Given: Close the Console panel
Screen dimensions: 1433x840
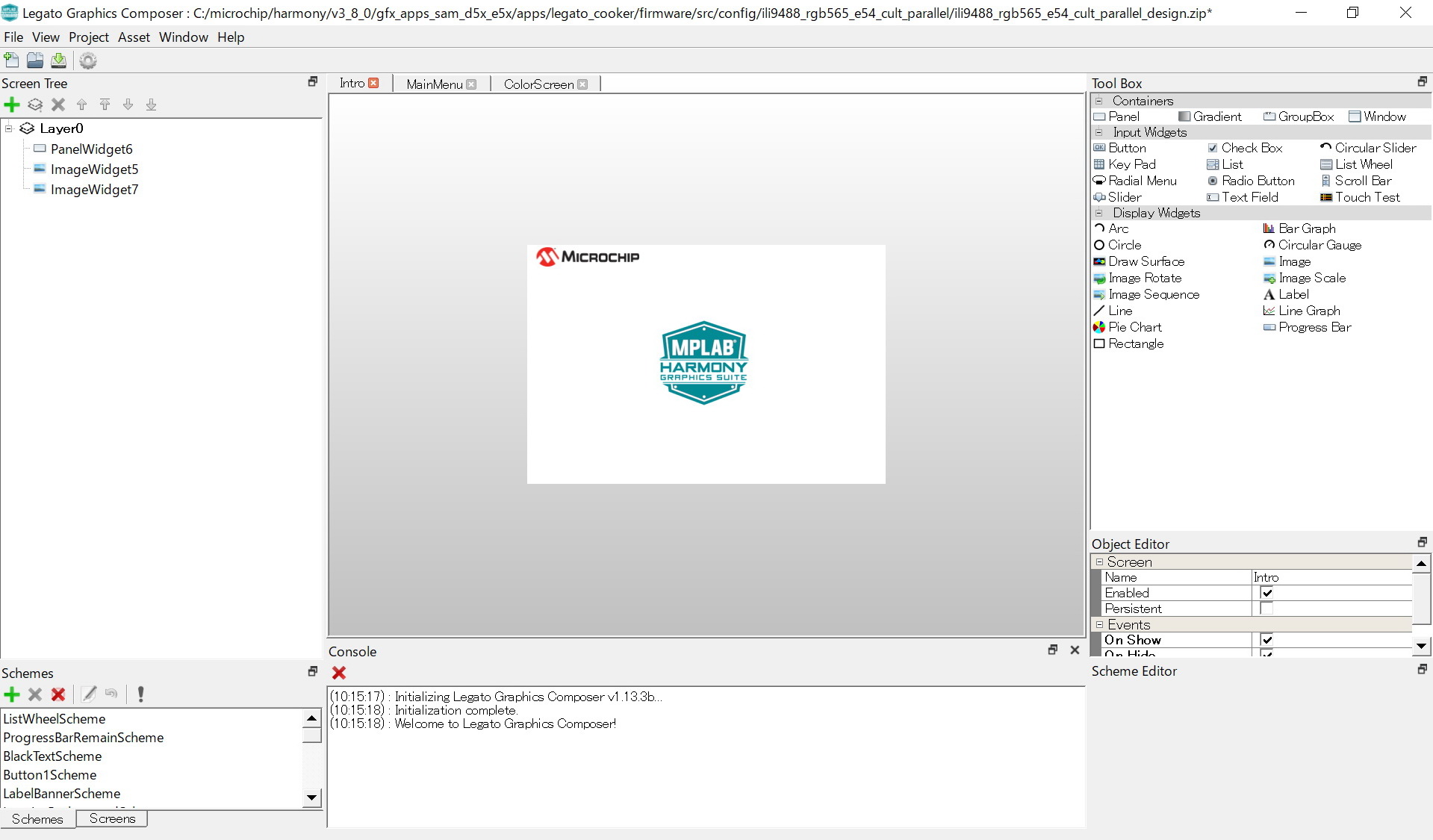Looking at the screenshot, I should pos(1075,650).
